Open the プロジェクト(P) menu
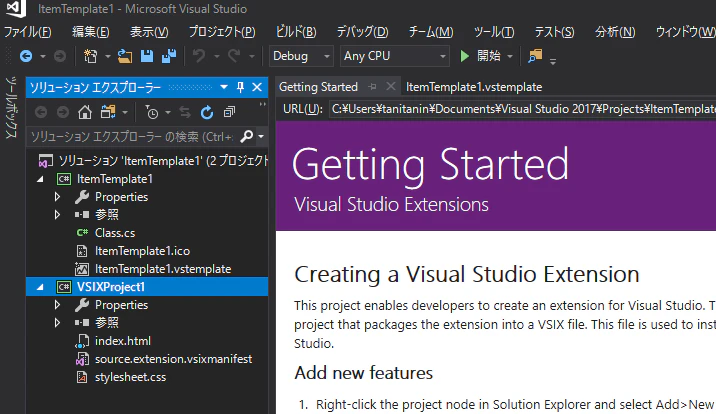Image resolution: width=716 pixels, height=414 pixels. pos(222,32)
